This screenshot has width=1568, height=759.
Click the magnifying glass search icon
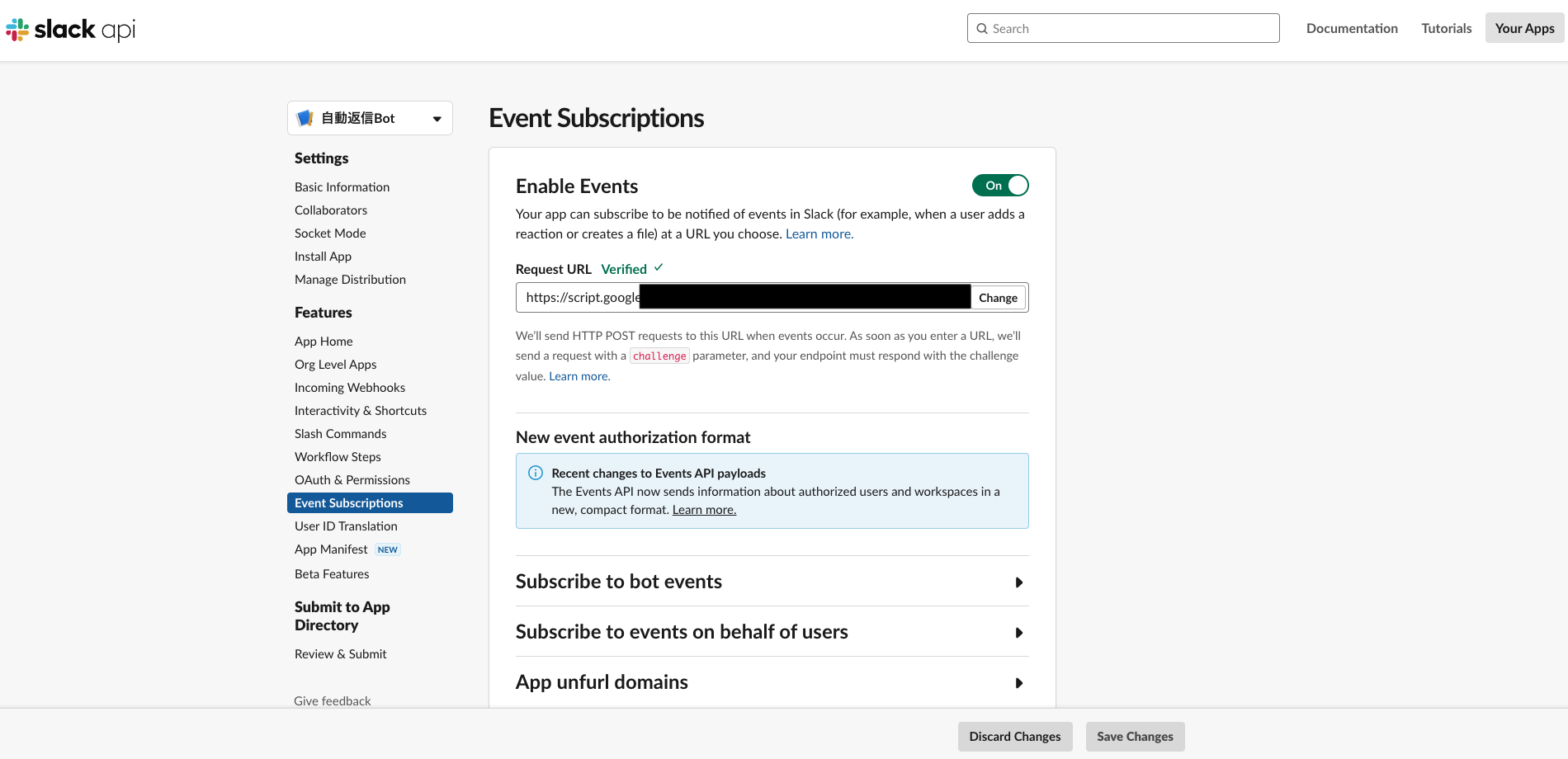[982, 28]
